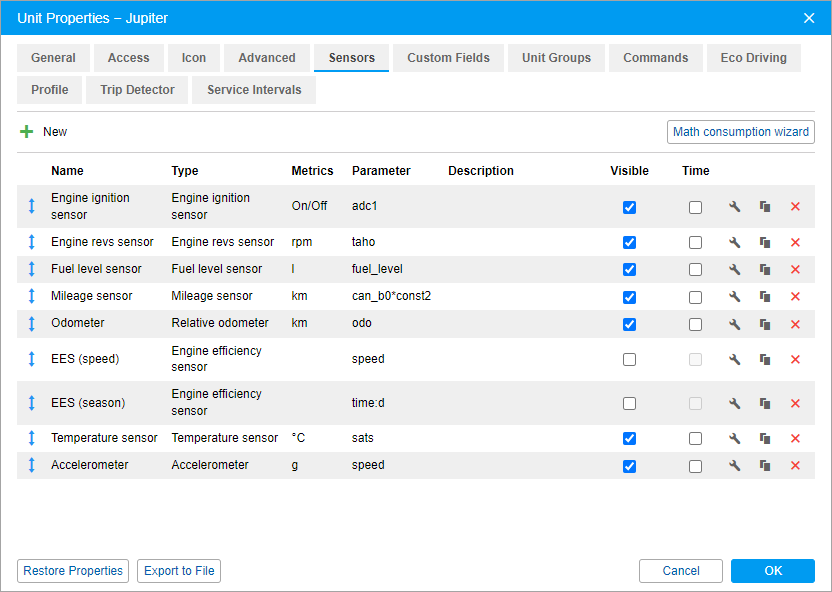Click the can_b0*const2 parameter cell
The width and height of the screenshot is (832, 592).
392,296
